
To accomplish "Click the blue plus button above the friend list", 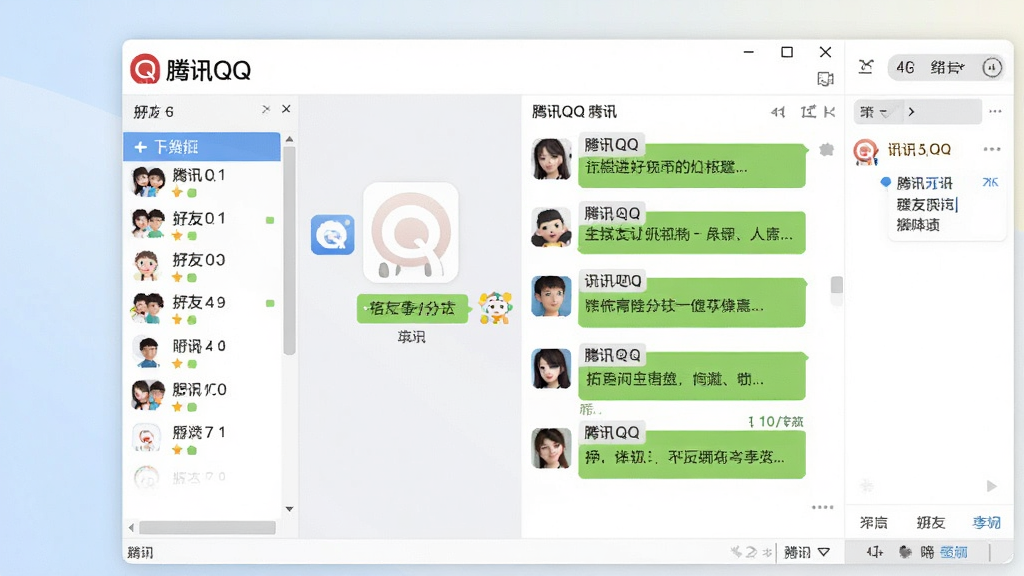I will (x=202, y=147).
